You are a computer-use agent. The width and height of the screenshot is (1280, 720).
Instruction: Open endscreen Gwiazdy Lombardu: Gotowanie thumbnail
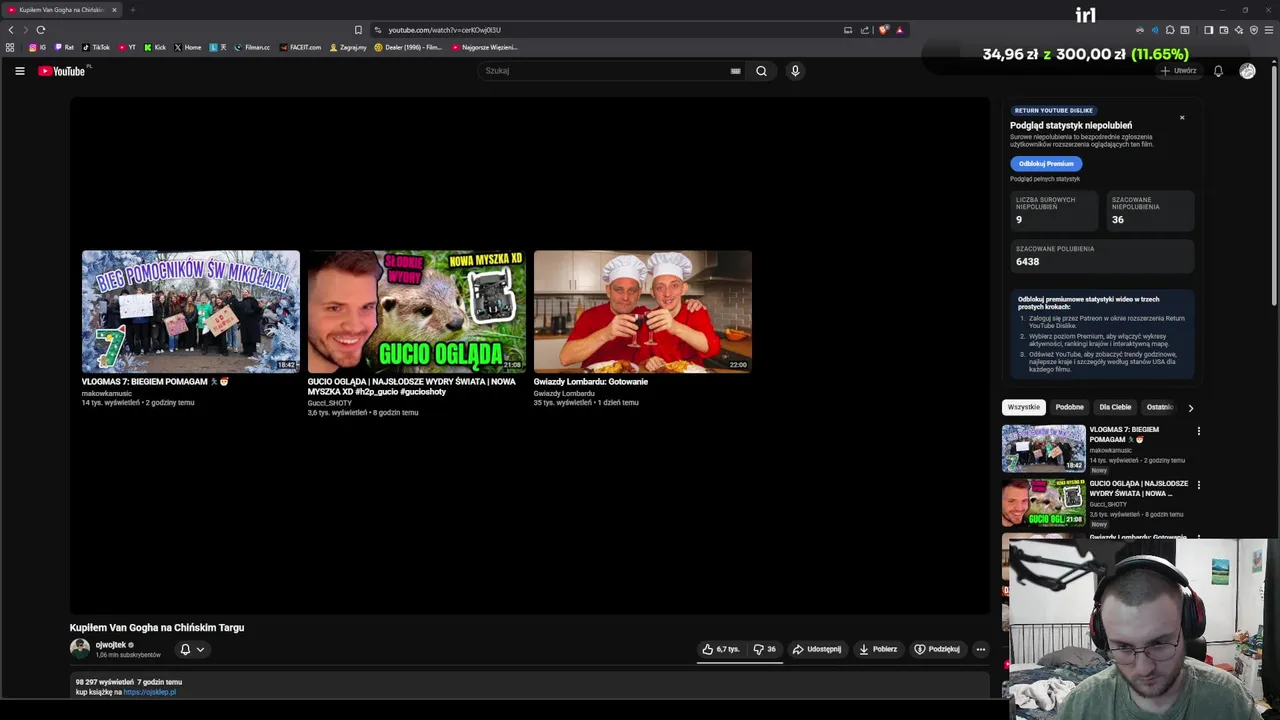[x=643, y=311]
